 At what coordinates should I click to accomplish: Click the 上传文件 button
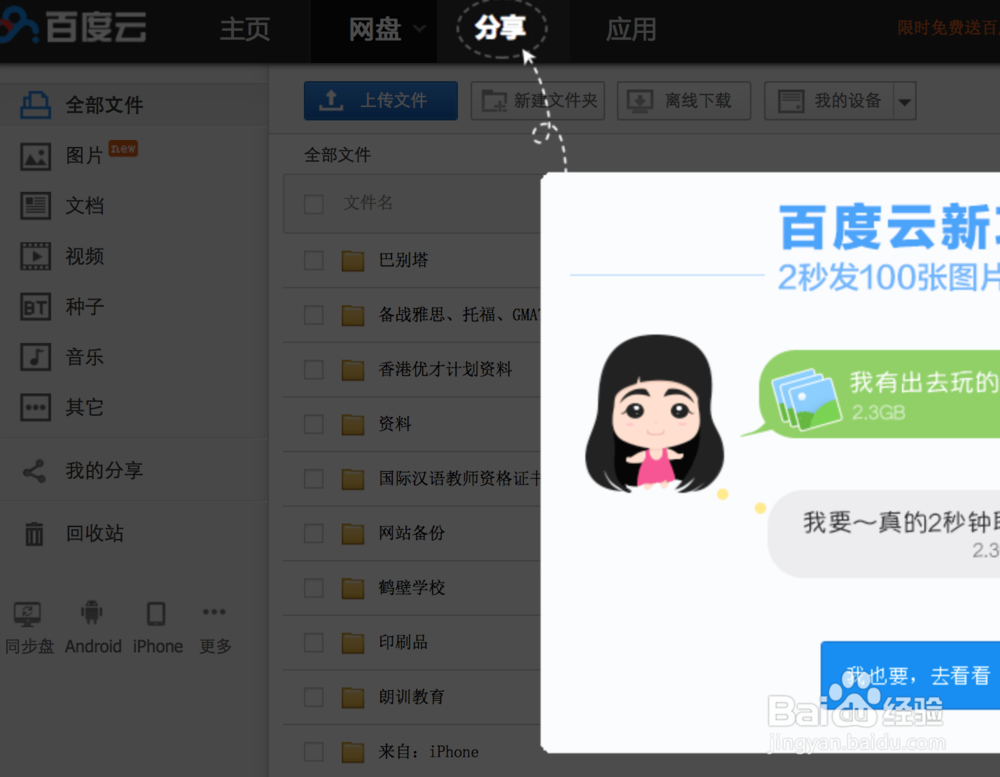(x=381, y=101)
